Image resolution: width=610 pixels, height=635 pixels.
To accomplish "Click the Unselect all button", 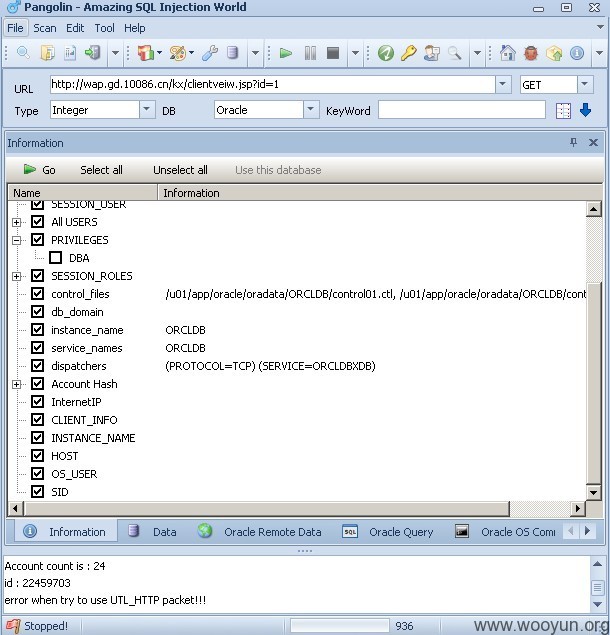I will [180, 170].
